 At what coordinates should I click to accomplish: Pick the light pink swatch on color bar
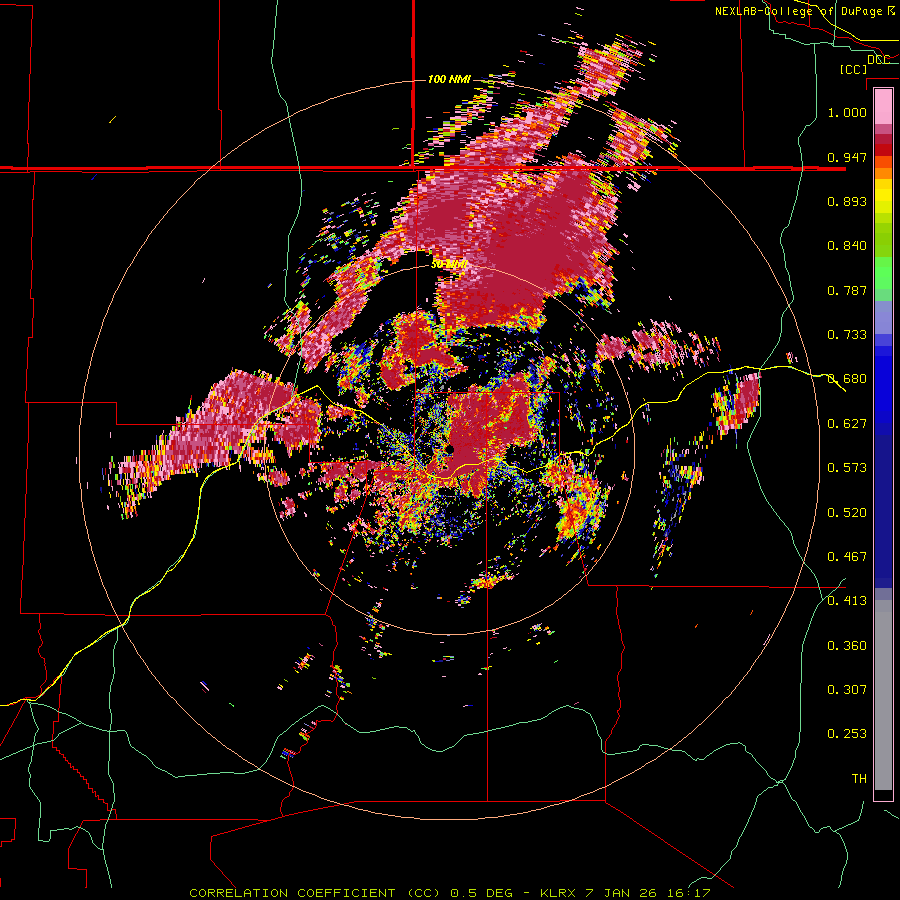pos(883,107)
